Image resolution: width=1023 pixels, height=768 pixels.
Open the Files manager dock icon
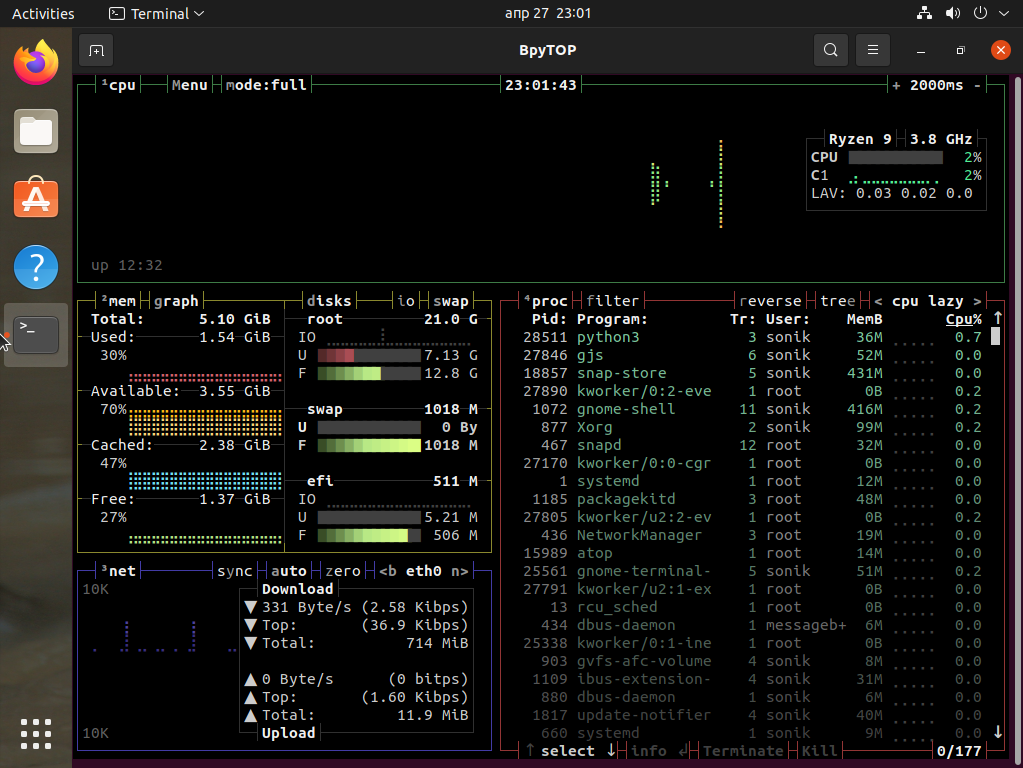point(36,131)
